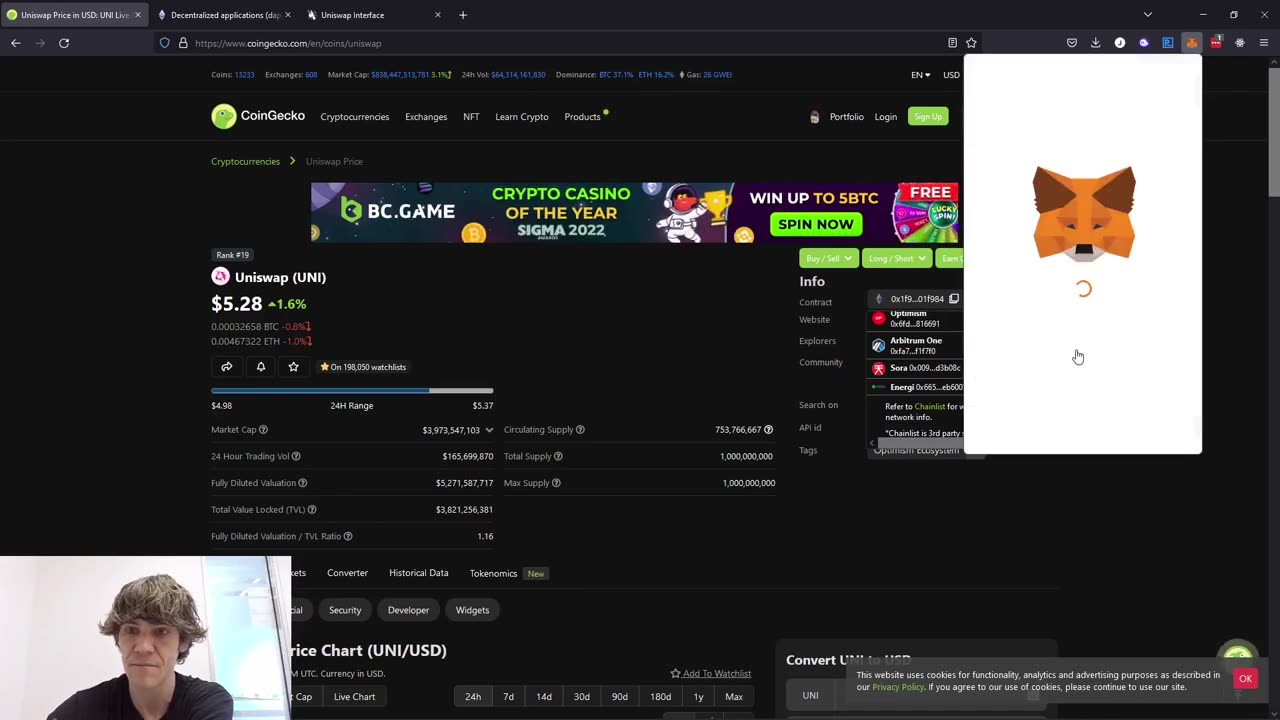Click the site padlock icon in address bar
The height and width of the screenshot is (720, 1280).
(x=183, y=43)
